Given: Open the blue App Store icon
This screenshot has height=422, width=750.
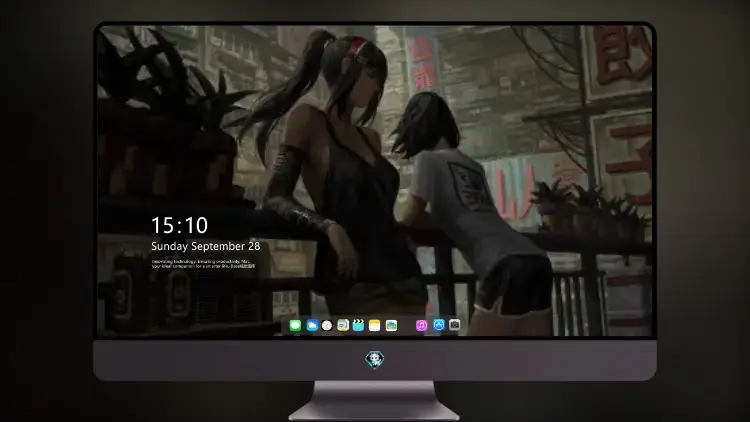Looking at the screenshot, I should [x=439, y=325].
